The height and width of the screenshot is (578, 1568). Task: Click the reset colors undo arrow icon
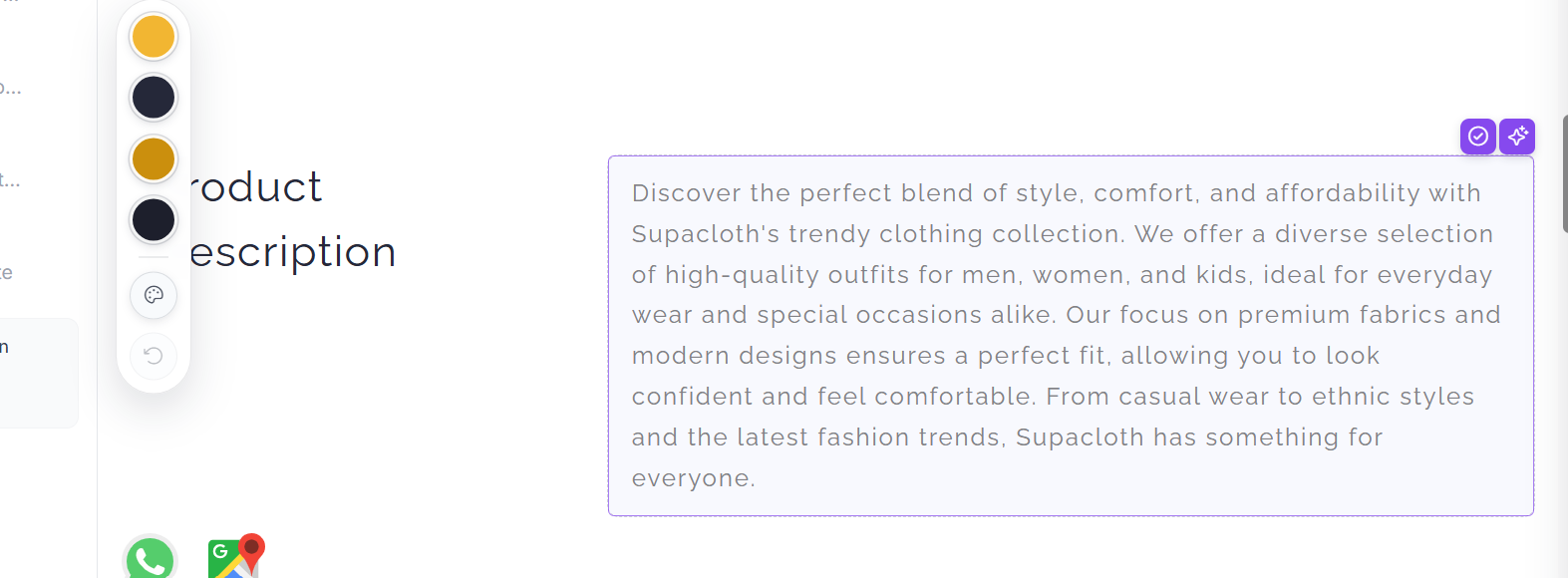(x=154, y=356)
